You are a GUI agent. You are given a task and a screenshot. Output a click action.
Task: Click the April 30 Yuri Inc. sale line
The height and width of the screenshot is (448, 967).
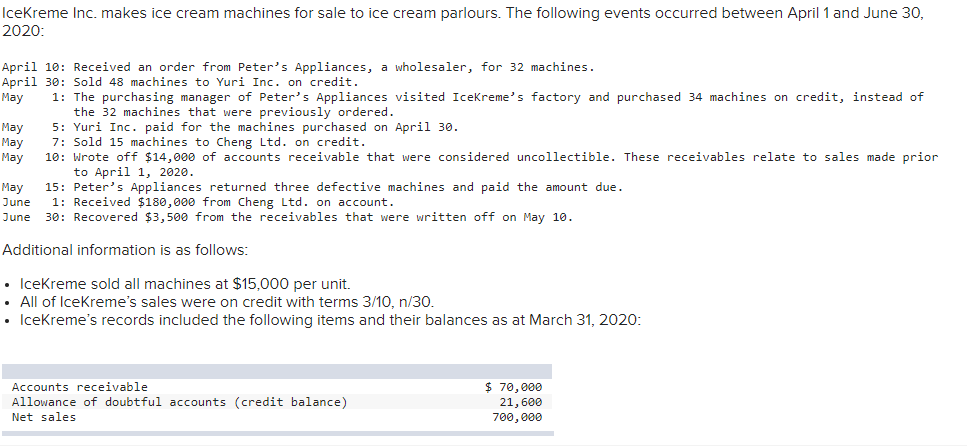pos(180,82)
